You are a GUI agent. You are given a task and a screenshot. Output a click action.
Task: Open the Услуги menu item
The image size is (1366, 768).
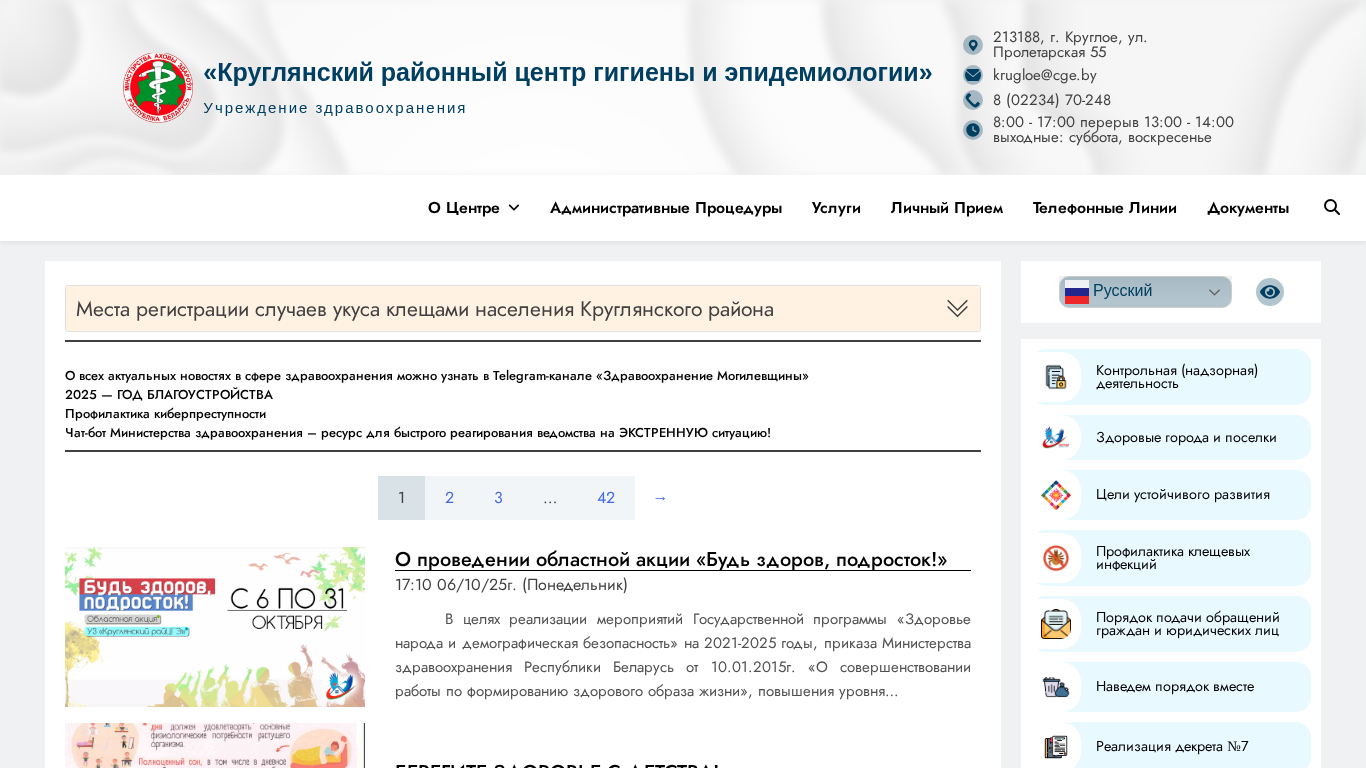[836, 208]
